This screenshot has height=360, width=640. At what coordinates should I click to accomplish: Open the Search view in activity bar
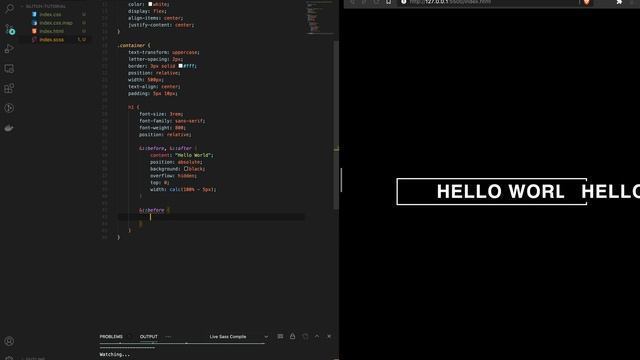coord(9,9)
